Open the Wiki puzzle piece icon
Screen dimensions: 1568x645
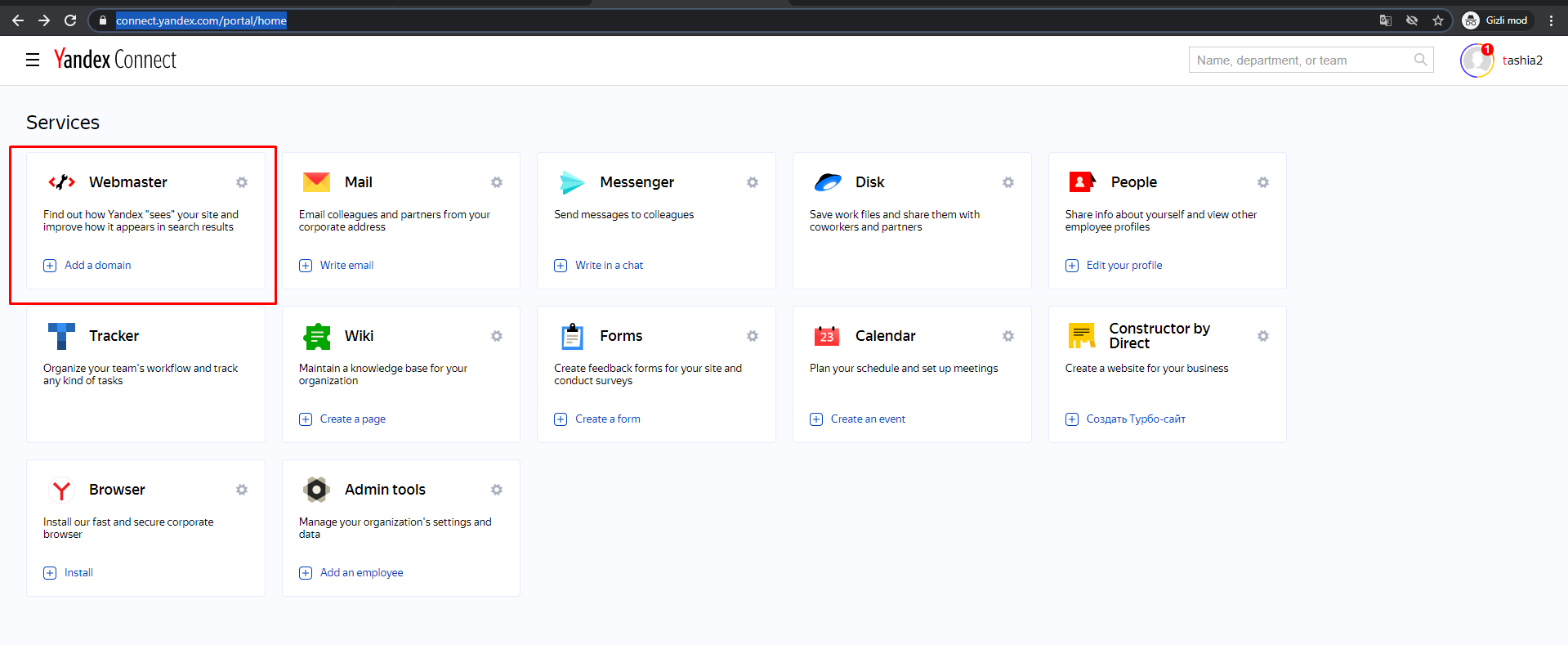[x=317, y=336]
